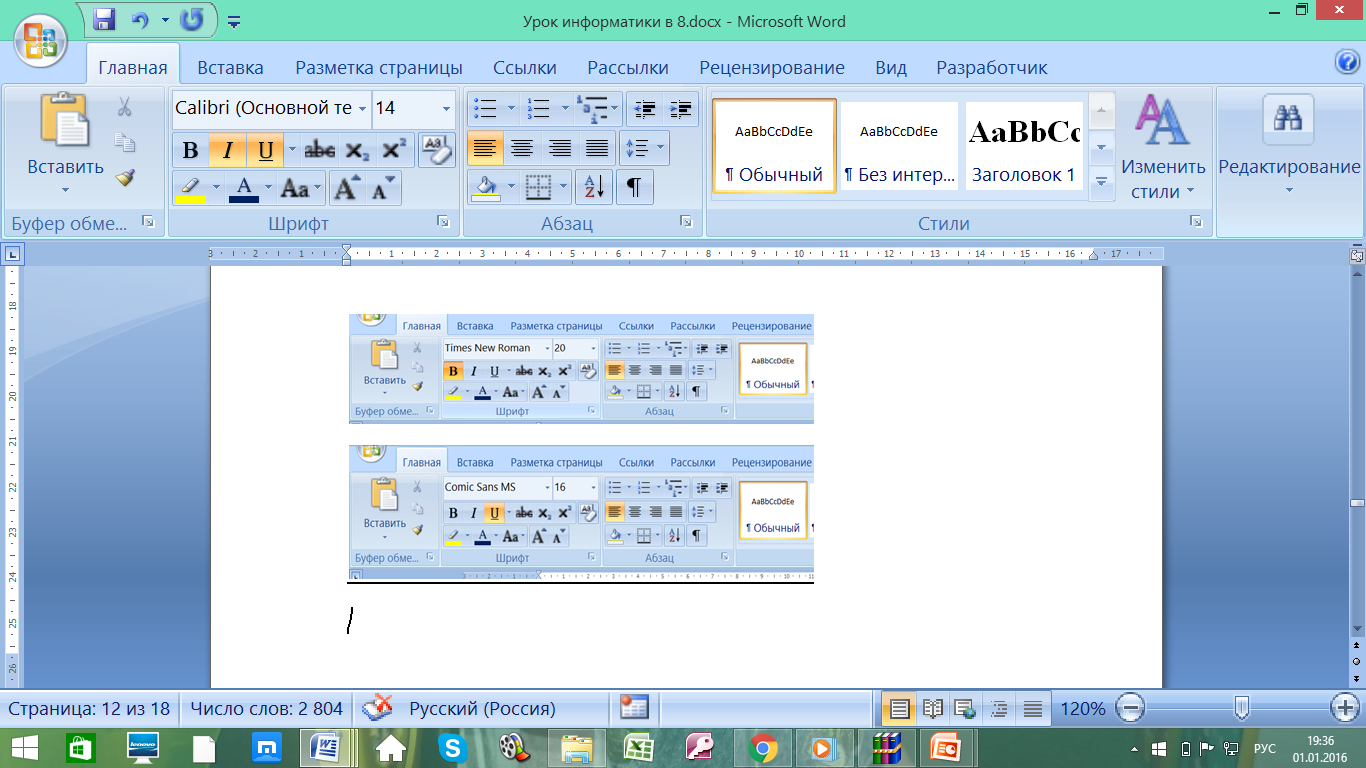This screenshot has width=1366, height=768.
Task: Click the Copy icon in clipboard group
Action: [125, 143]
